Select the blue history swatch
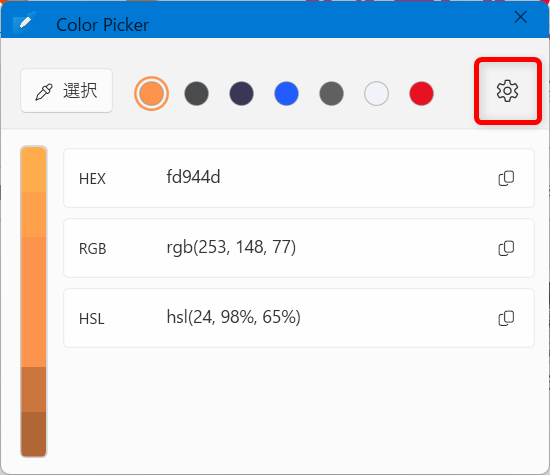This screenshot has width=550, height=475. pos(286,94)
